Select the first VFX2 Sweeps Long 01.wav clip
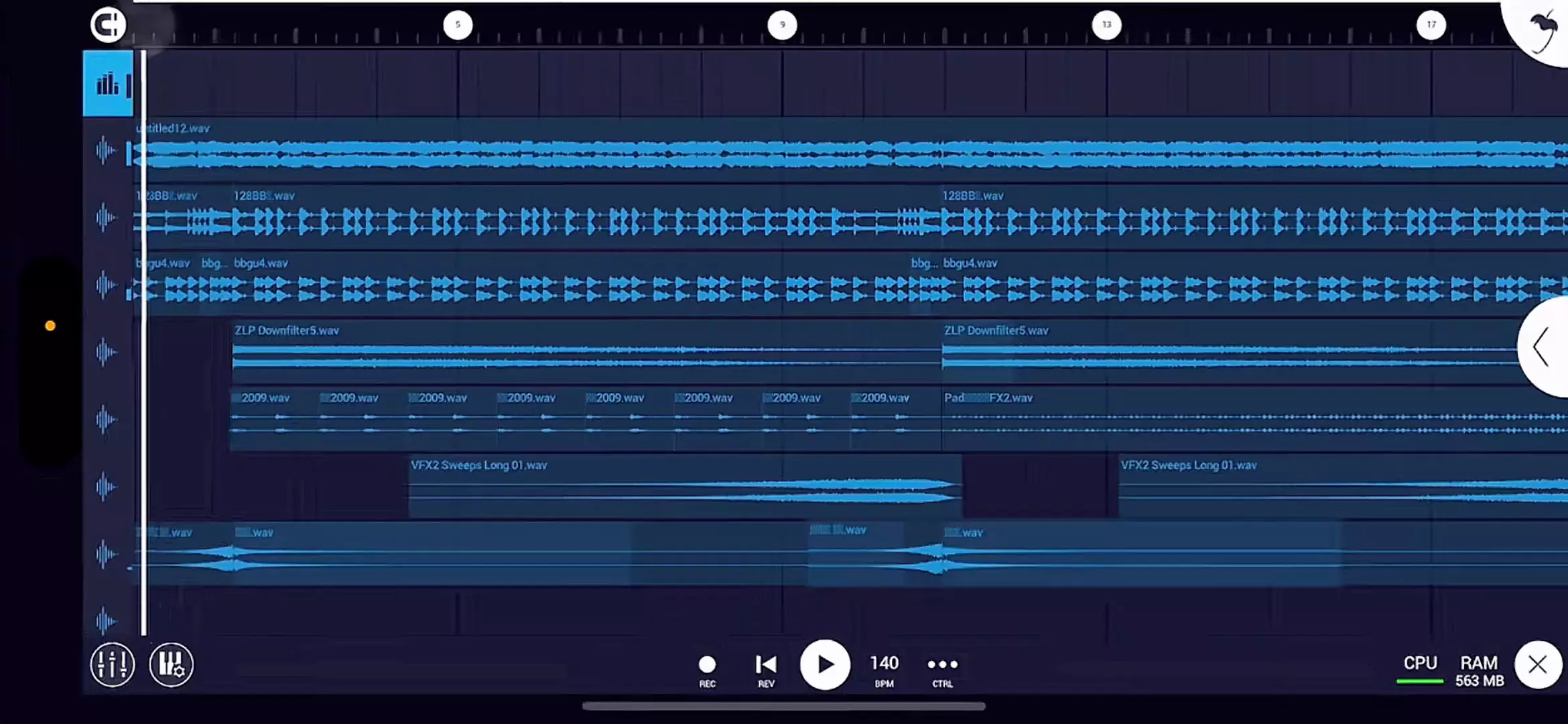Image resolution: width=1568 pixels, height=724 pixels. [683, 486]
